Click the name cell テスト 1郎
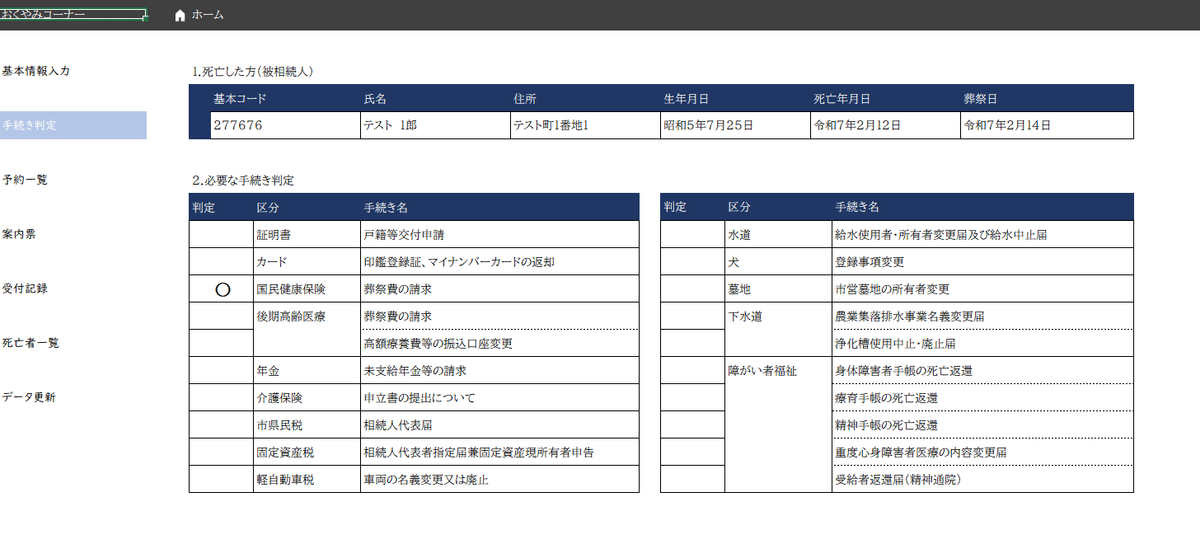Viewport: 1200px width, 544px height. click(x=434, y=125)
